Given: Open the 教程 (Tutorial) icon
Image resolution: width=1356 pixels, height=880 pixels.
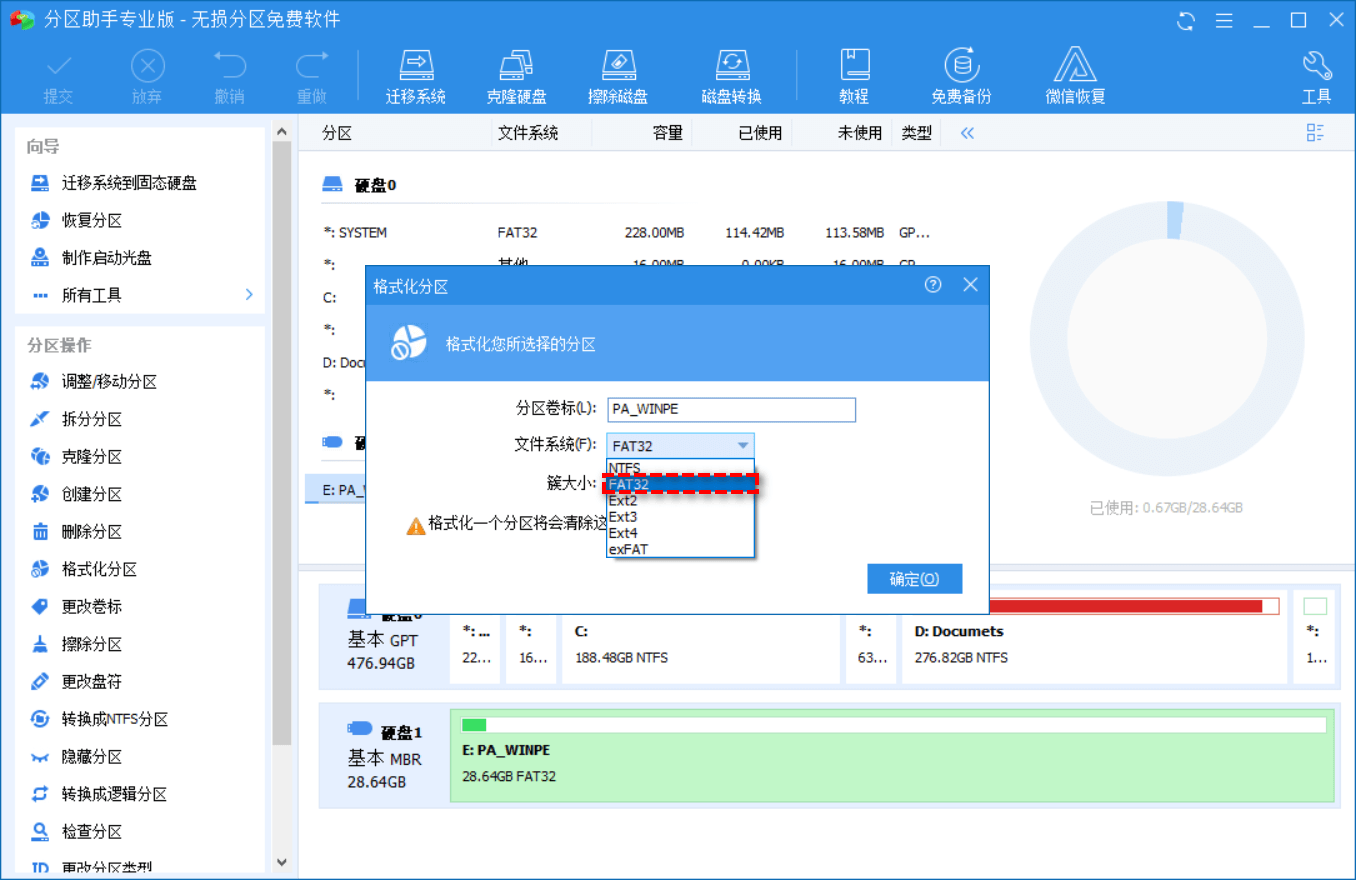Looking at the screenshot, I should (x=855, y=75).
